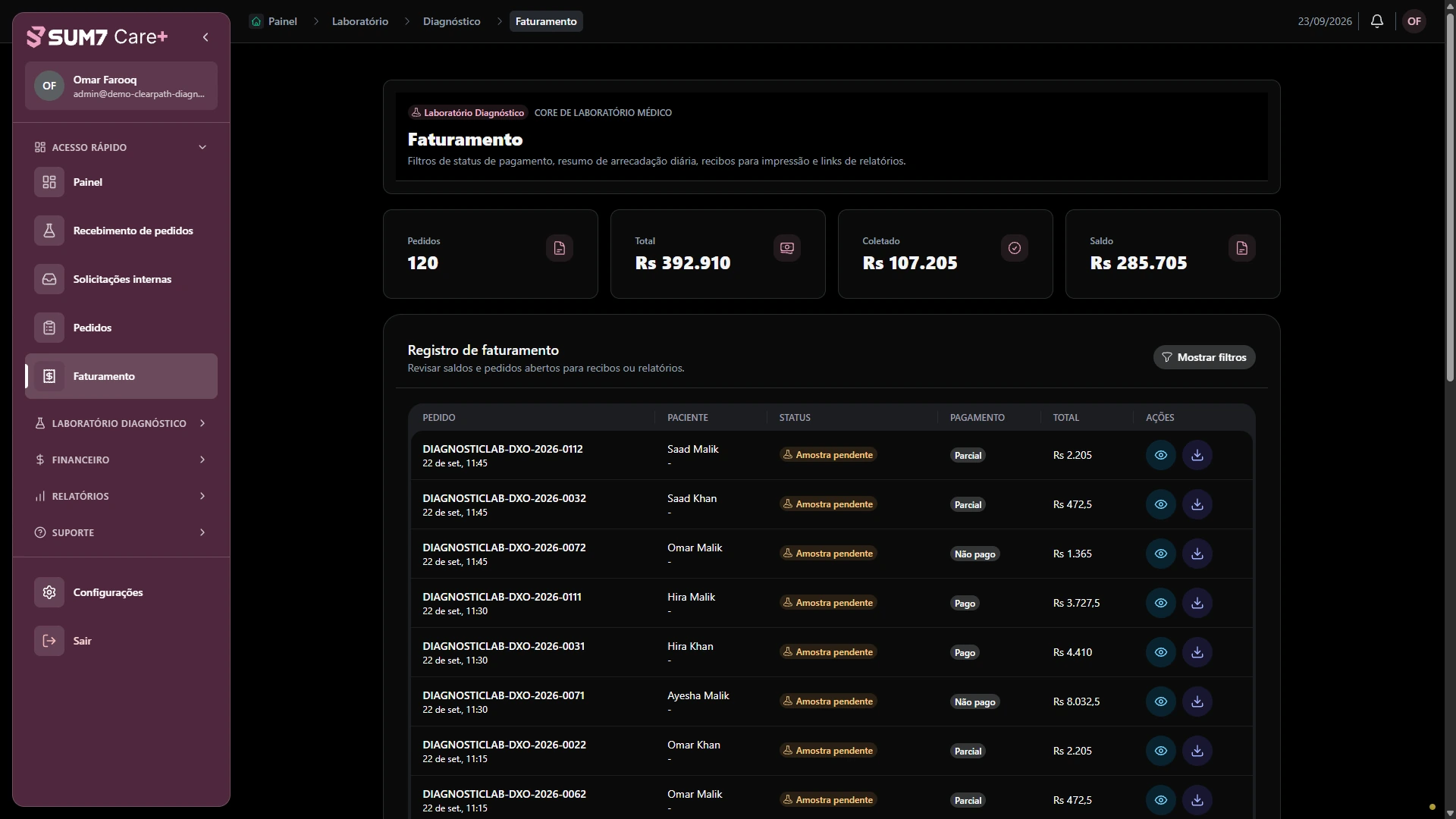This screenshot has height=819, width=1456.
Task: View details of order DXO-2026-0072
Action: click(x=1161, y=554)
